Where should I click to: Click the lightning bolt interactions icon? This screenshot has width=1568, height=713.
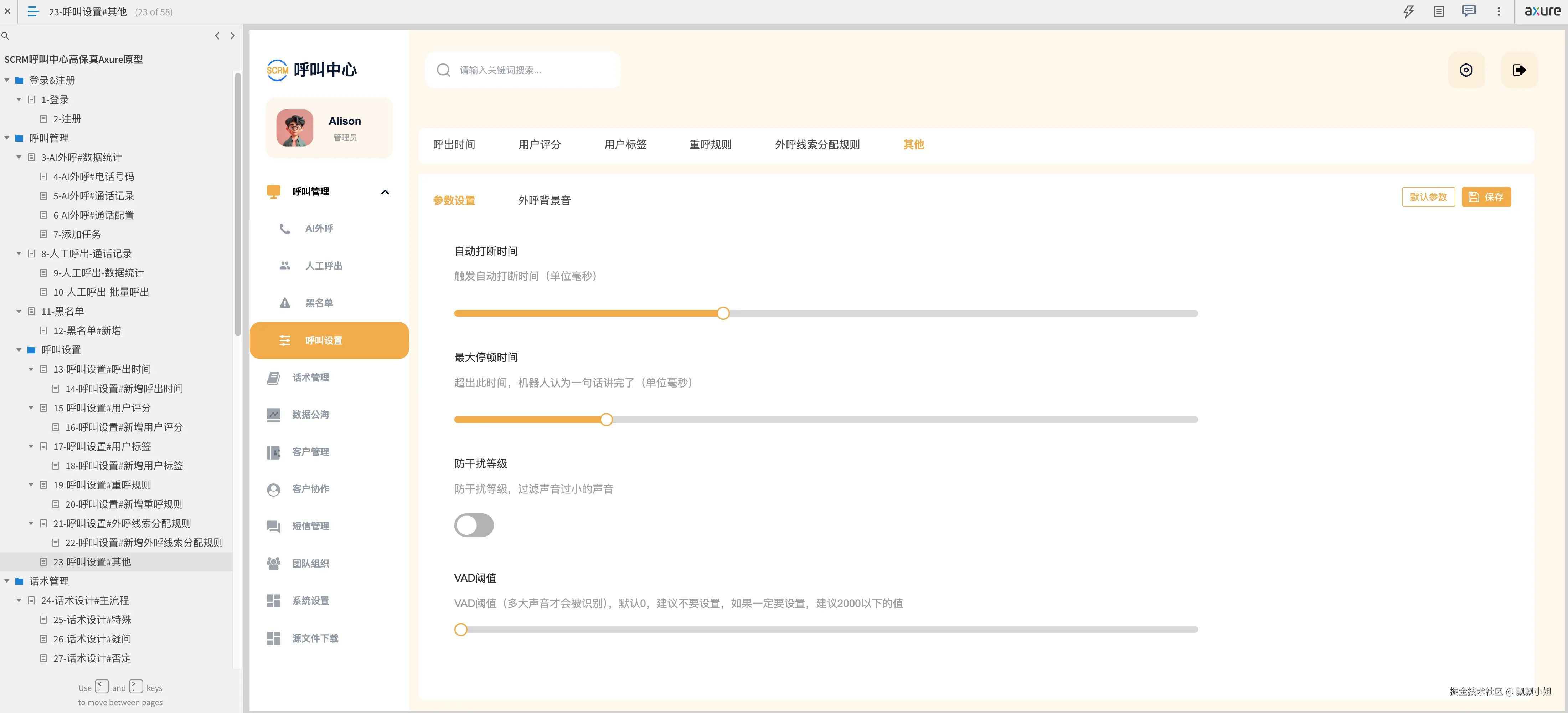click(1408, 11)
